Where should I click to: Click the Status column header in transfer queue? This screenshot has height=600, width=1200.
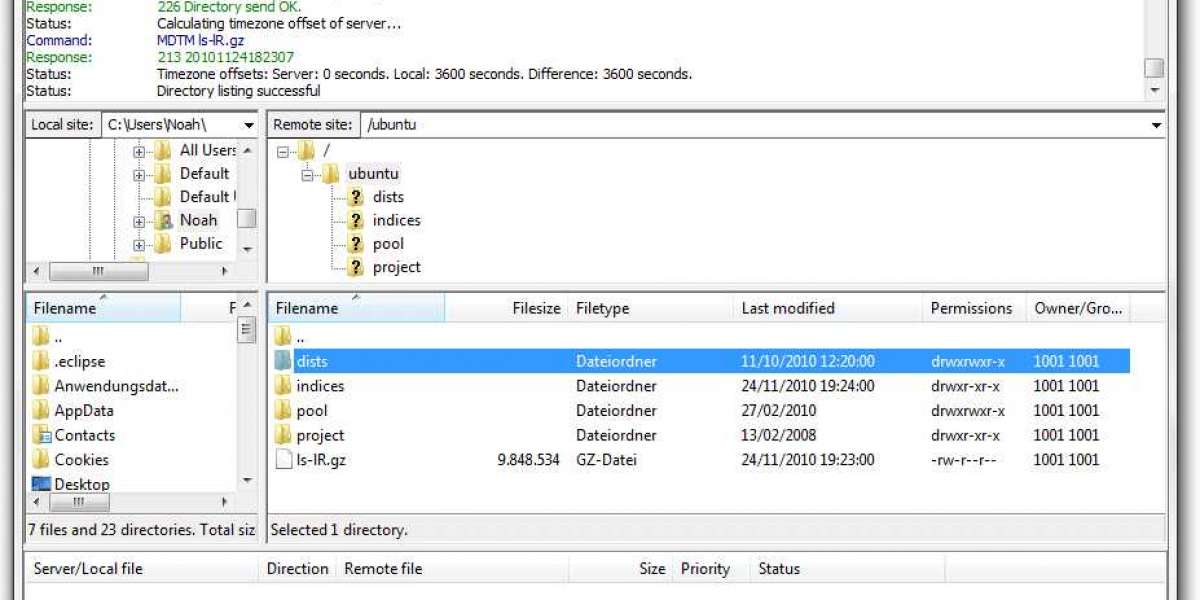pyautogui.click(x=779, y=569)
